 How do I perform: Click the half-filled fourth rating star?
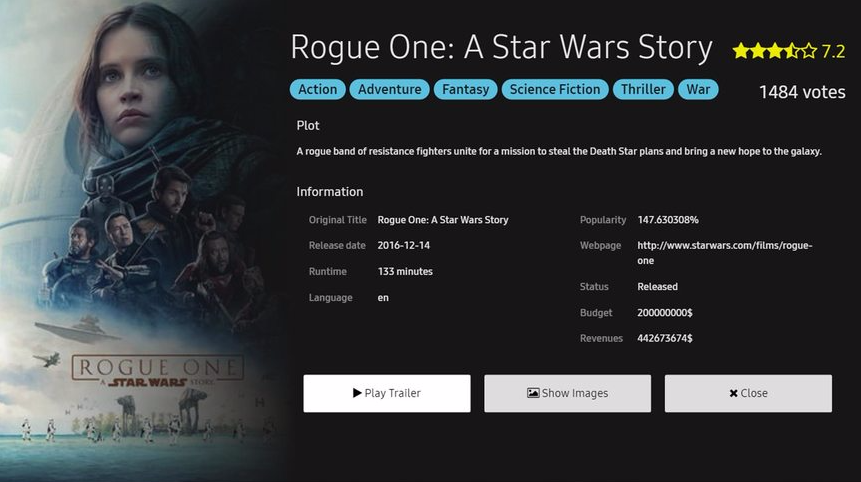[x=792, y=51]
